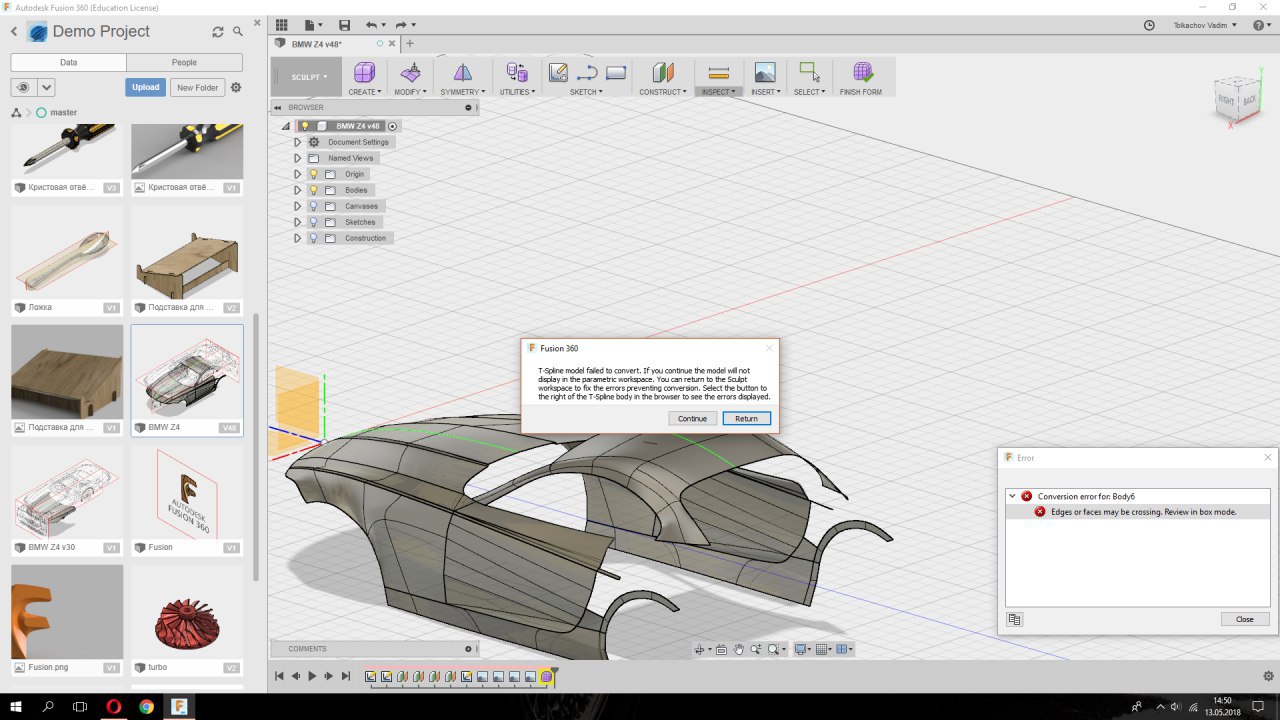The height and width of the screenshot is (720, 1280).
Task: Collapse the BMW Z4 v48 root node
Action: 285,126
